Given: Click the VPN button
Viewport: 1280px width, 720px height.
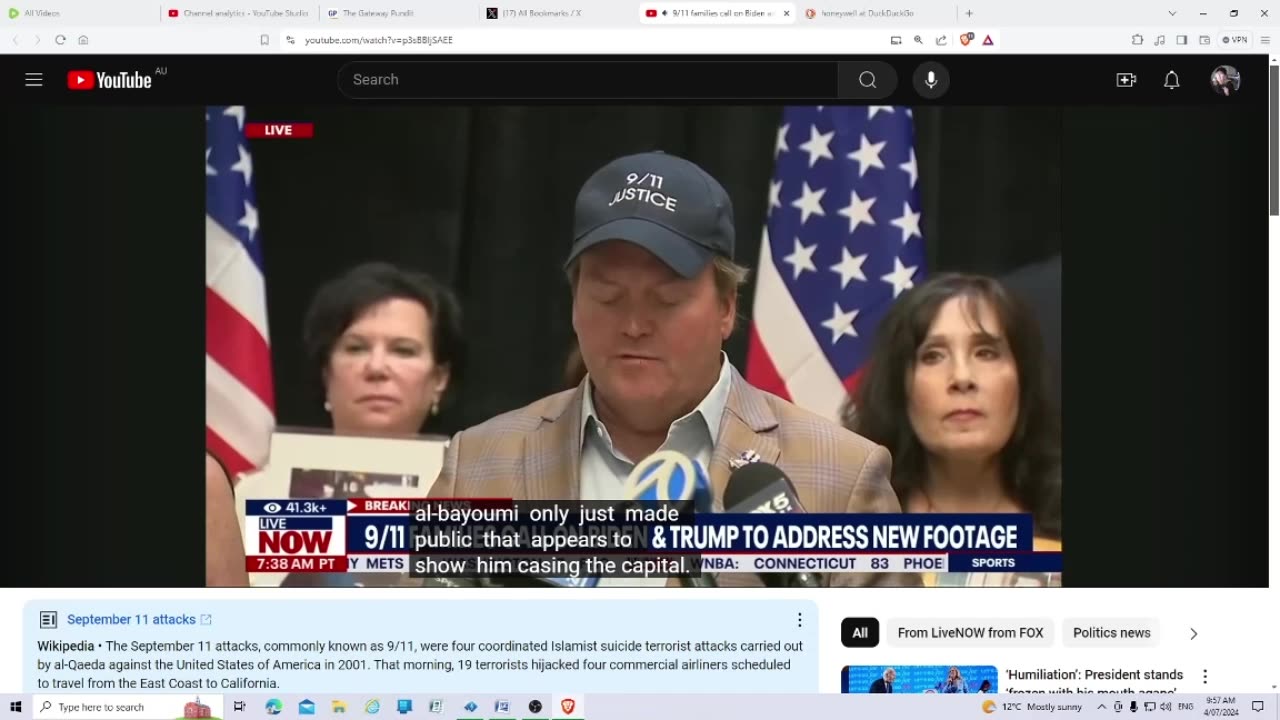Looking at the screenshot, I should pyautogui.click(x=1235, y=40).
